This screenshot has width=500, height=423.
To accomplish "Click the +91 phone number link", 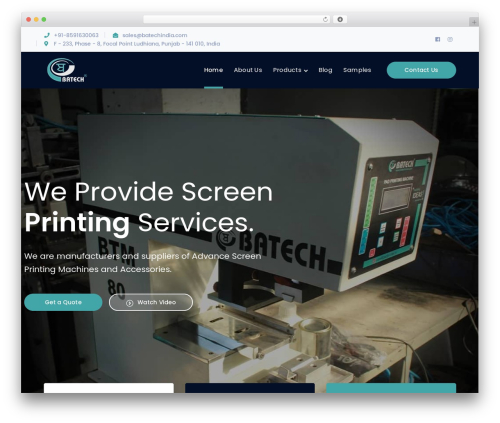I will point(76,35).
